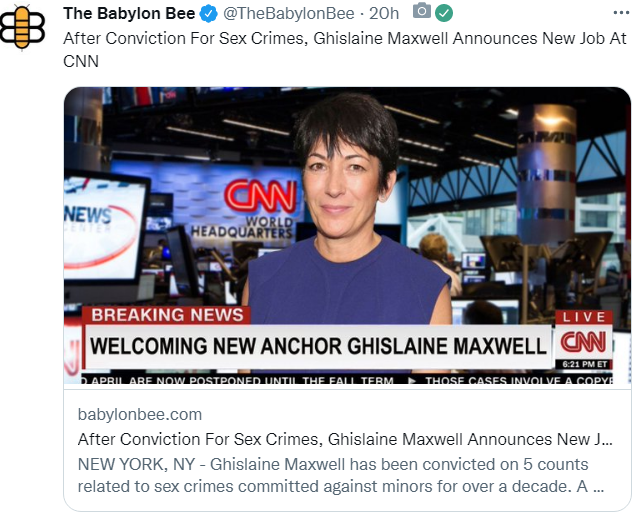Click the red LIVE badge

pyautogui.click(x=584, y=317)
